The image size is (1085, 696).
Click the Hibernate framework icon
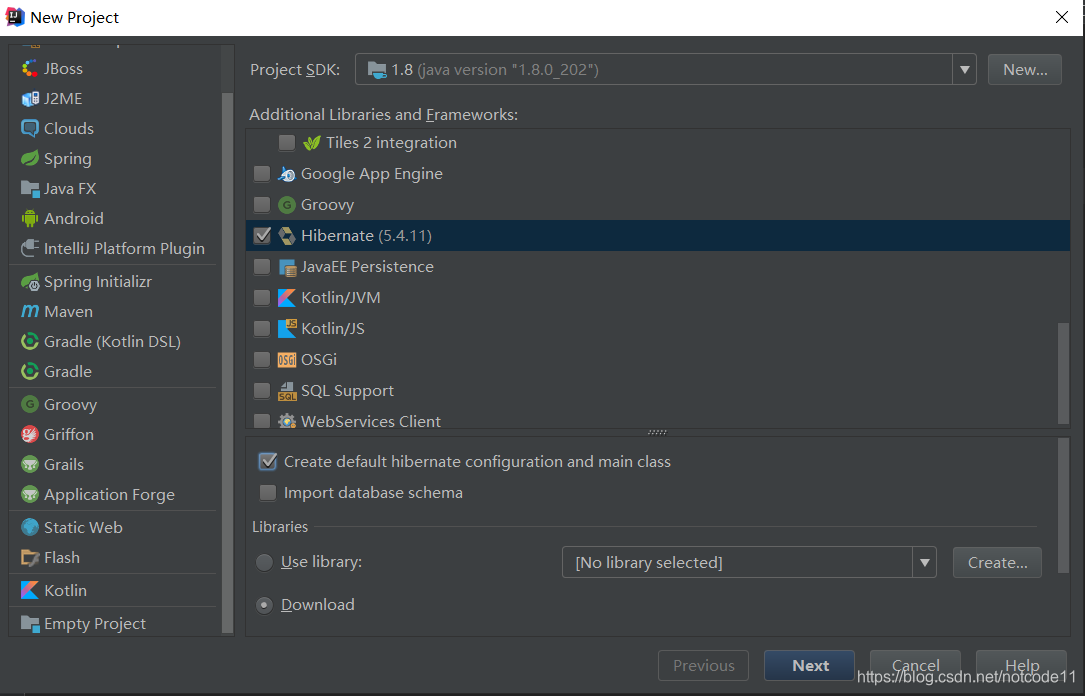286,236
